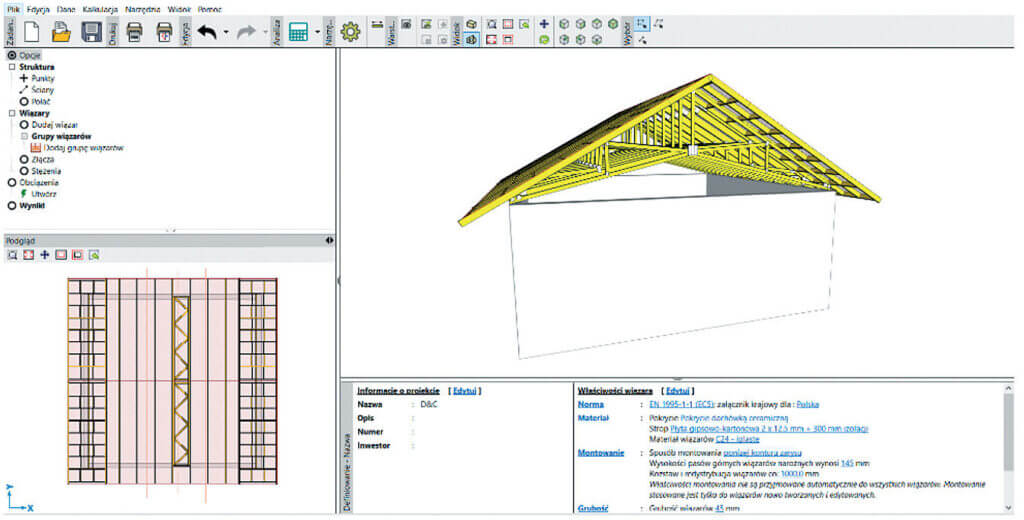
Task: Run the analysis calculator icon
Action: point(298,31)
